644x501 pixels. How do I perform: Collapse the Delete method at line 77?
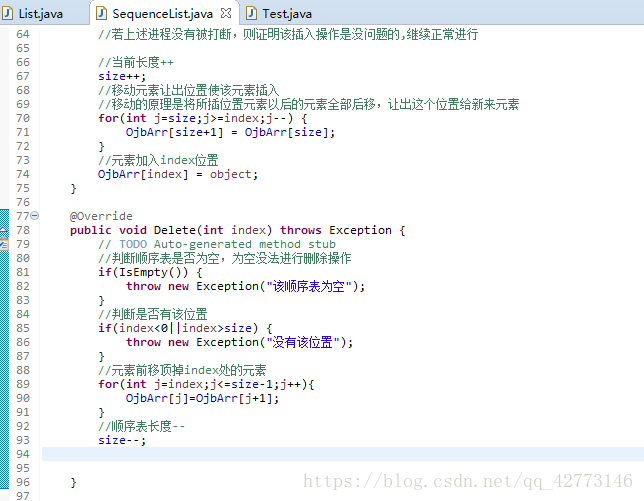click(x=35, y=215)
